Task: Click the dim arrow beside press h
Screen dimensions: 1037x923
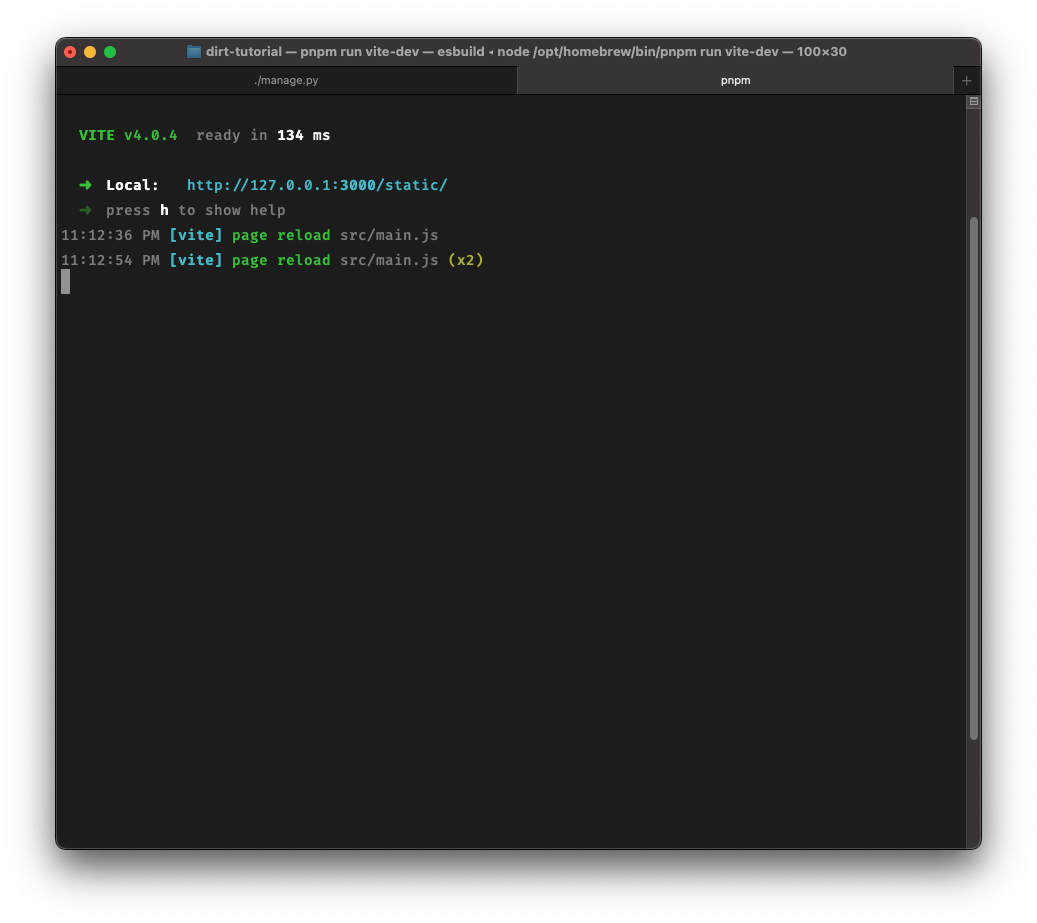Action: point(85,210)
